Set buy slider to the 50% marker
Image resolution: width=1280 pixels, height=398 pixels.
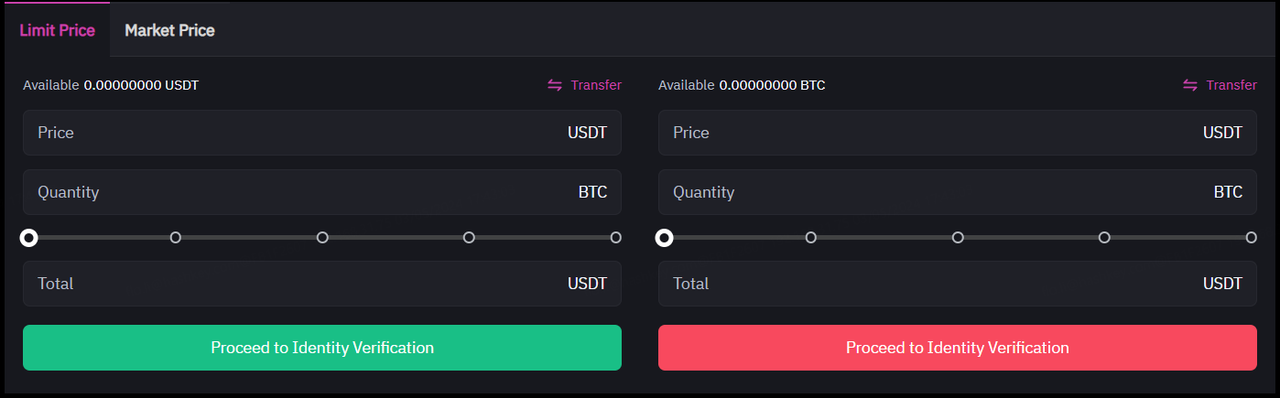[x=323, y=237]
